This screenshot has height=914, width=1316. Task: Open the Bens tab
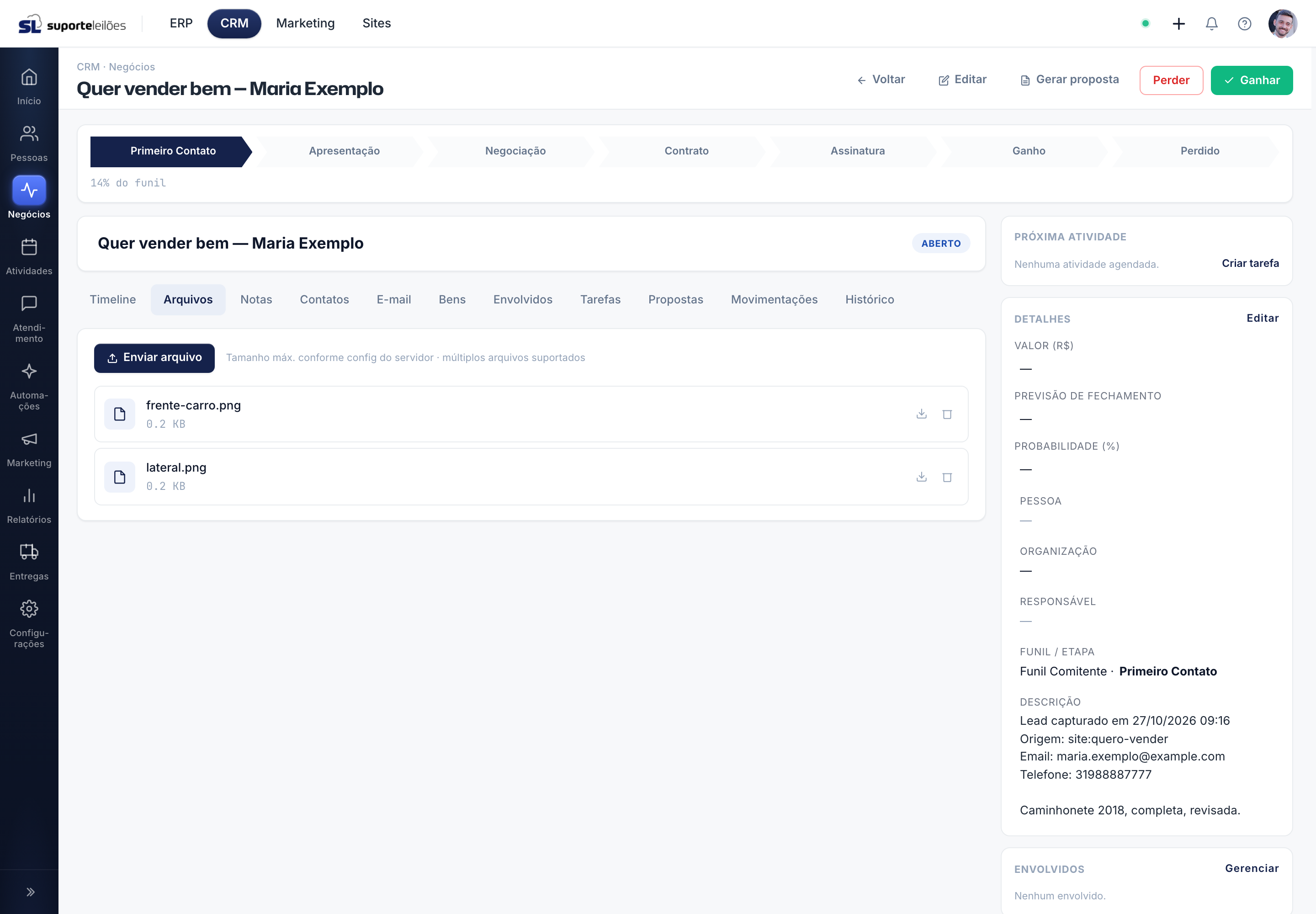pos(452,299)
